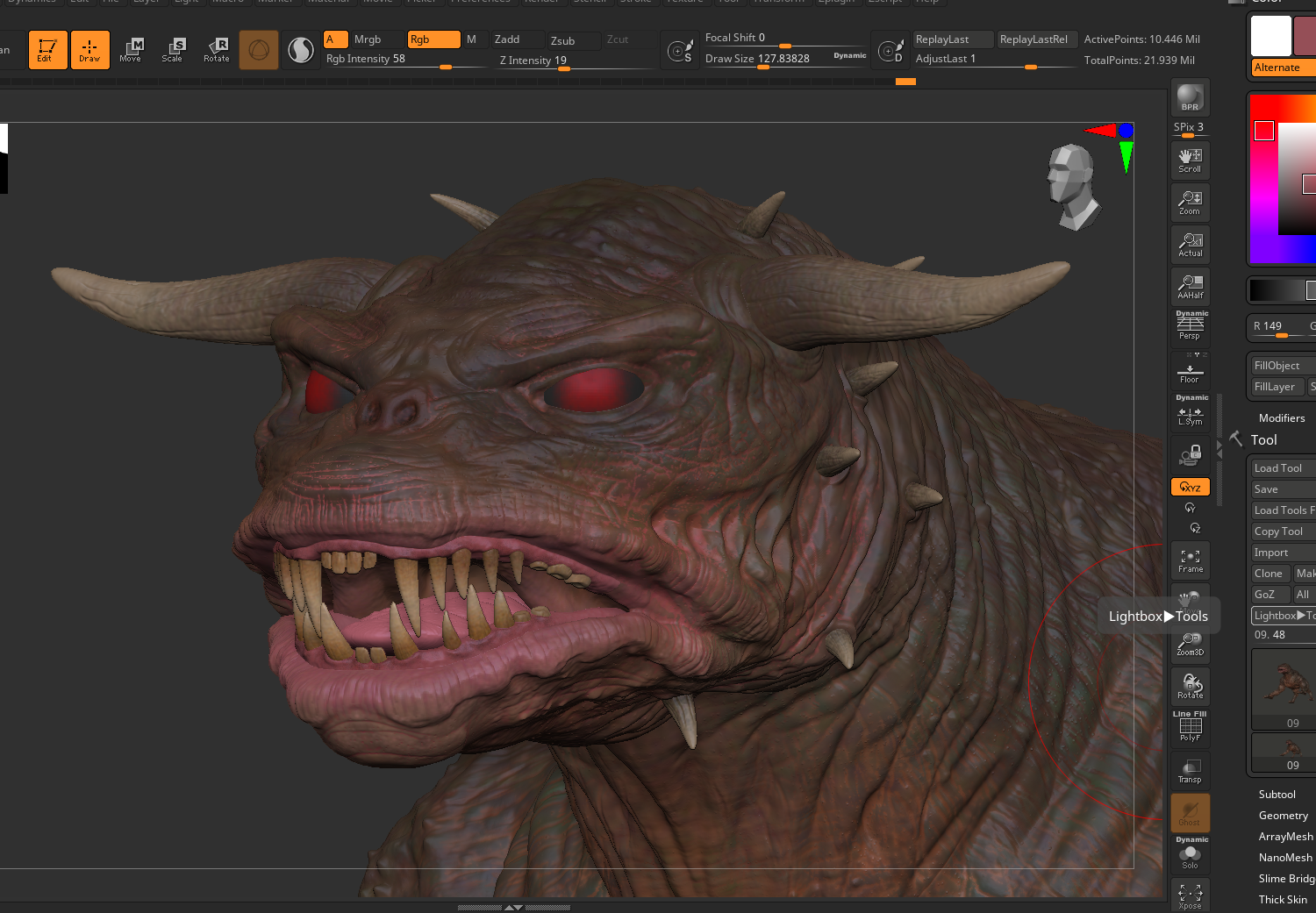Screen dimensions: 1316x913
Task: Expand the ArrayMesh subpalette
Action: [x=1286, y=837]
